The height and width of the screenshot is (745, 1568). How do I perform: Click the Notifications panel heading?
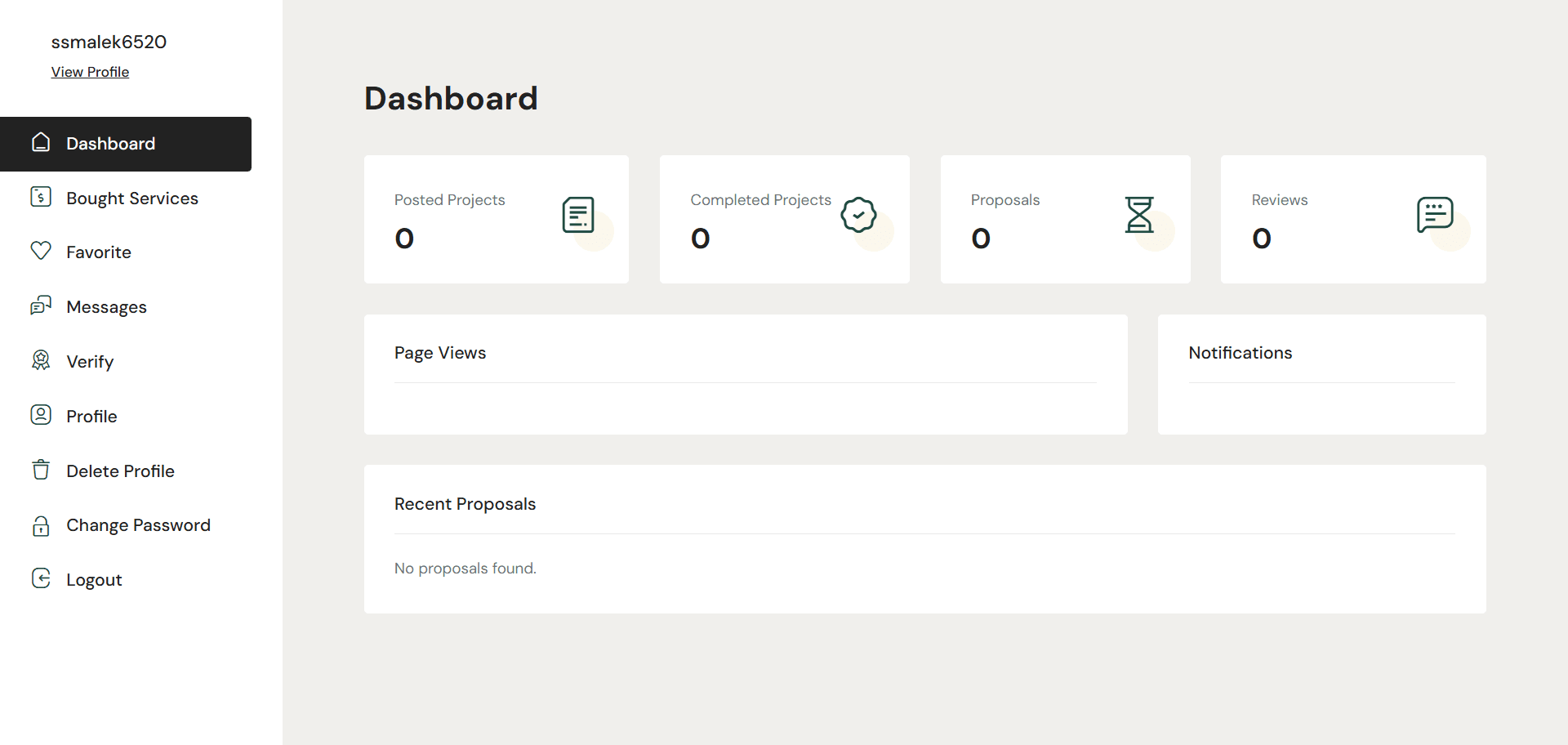[x=1240, y=353]
